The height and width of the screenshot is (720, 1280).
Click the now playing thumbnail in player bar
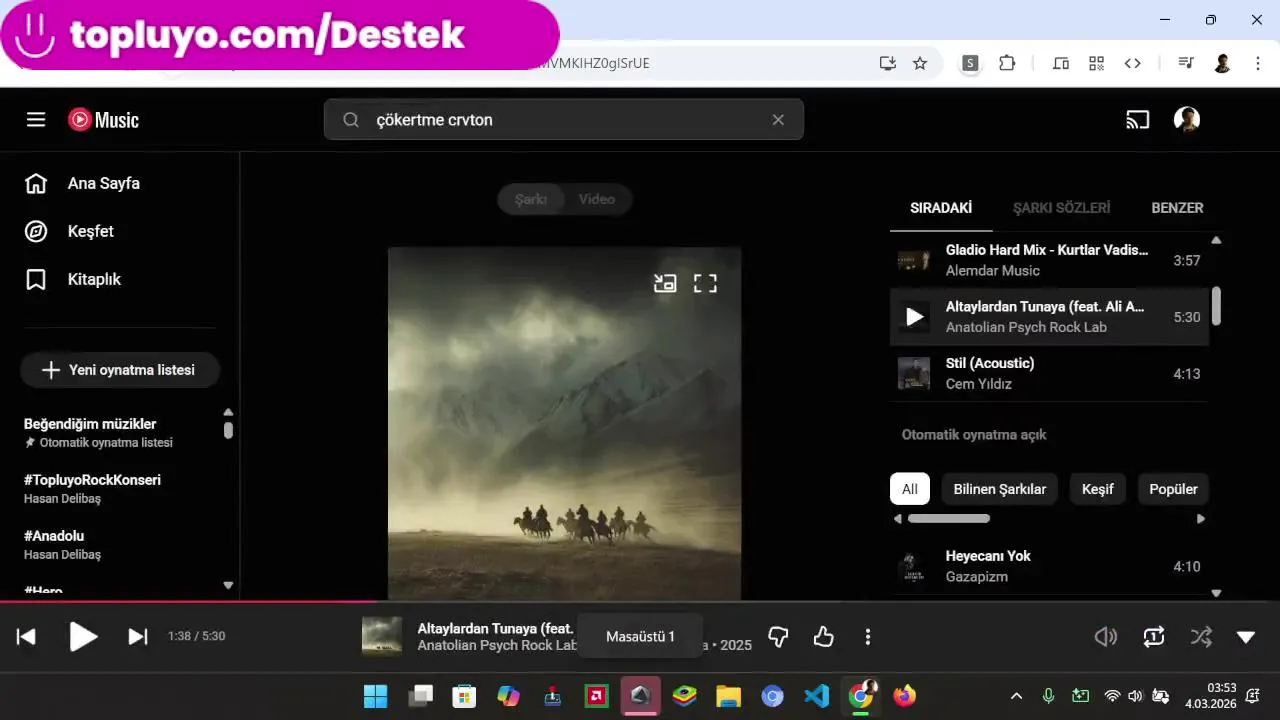(382, 636)
